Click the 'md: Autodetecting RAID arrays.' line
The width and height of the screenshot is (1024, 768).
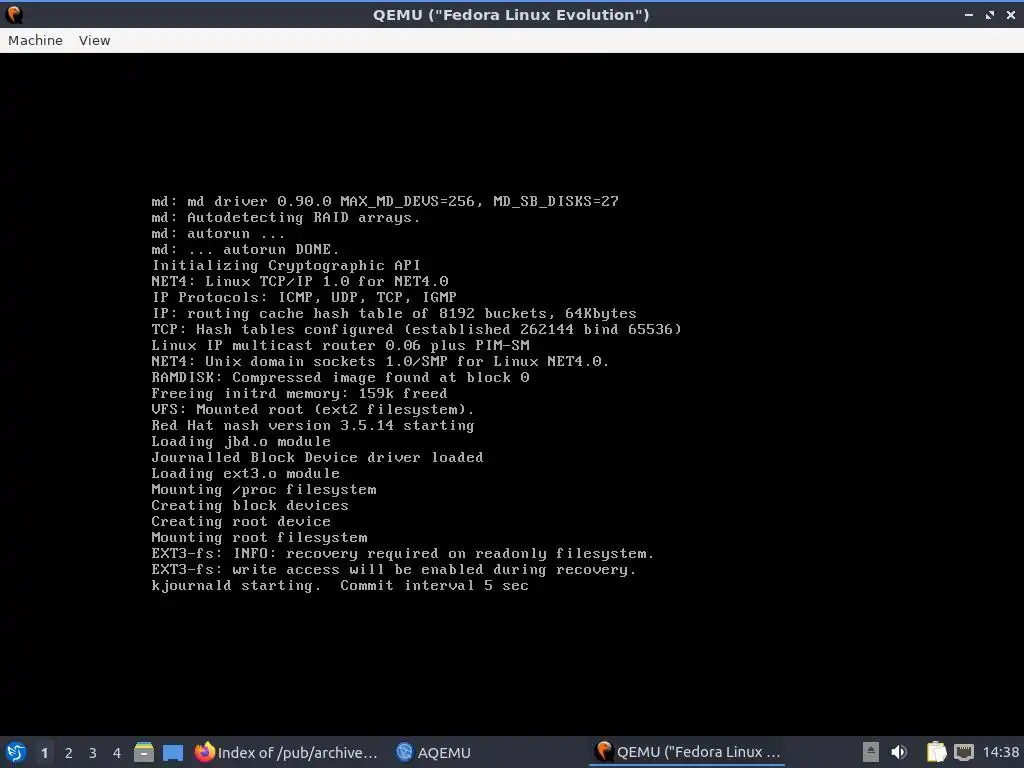click(x=286, y=217)
